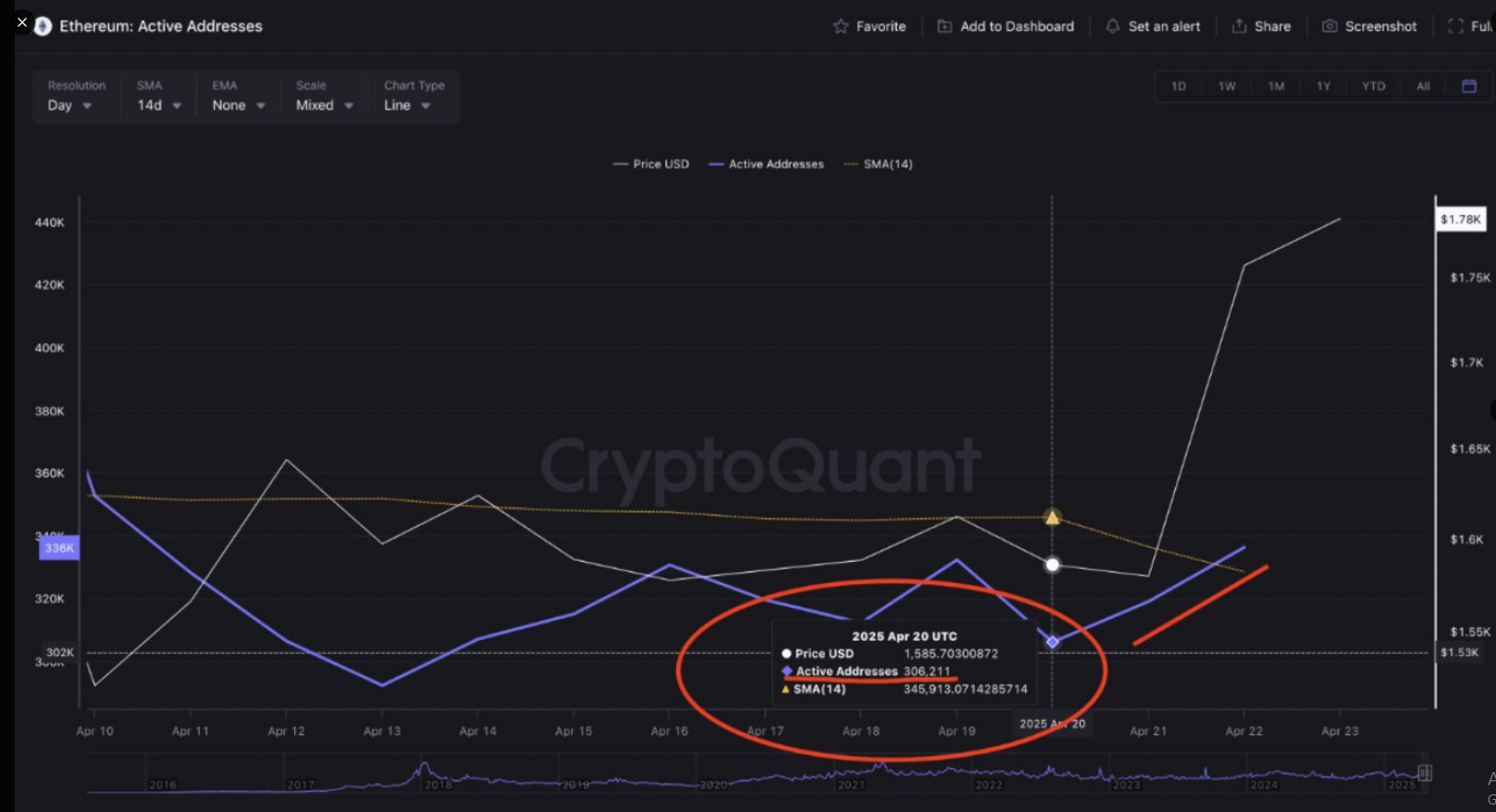Toggle the Price USD legend series
Screen dimensions: 1496x812
[651, 164]
